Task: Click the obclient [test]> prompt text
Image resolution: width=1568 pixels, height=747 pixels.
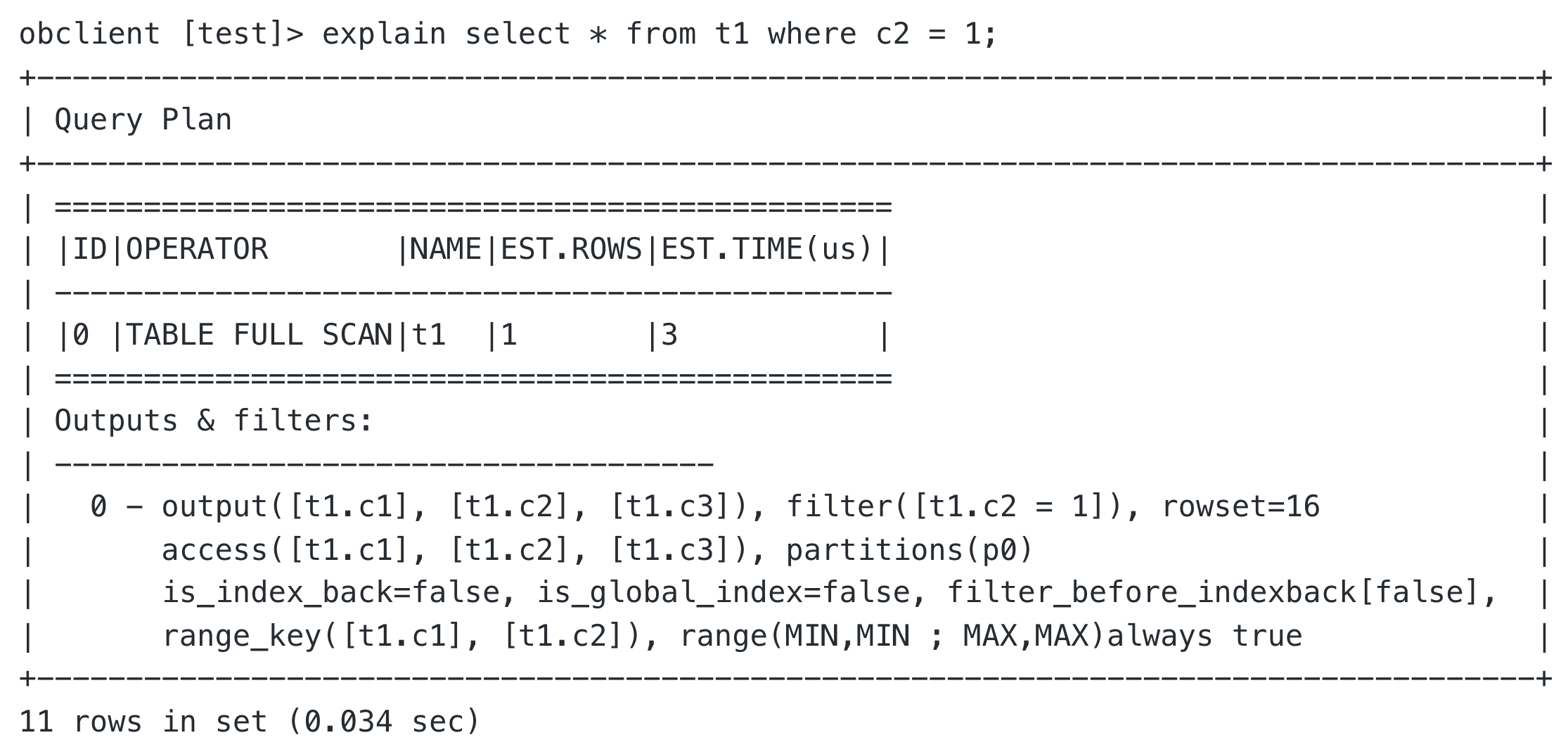Action: (161, 34)
